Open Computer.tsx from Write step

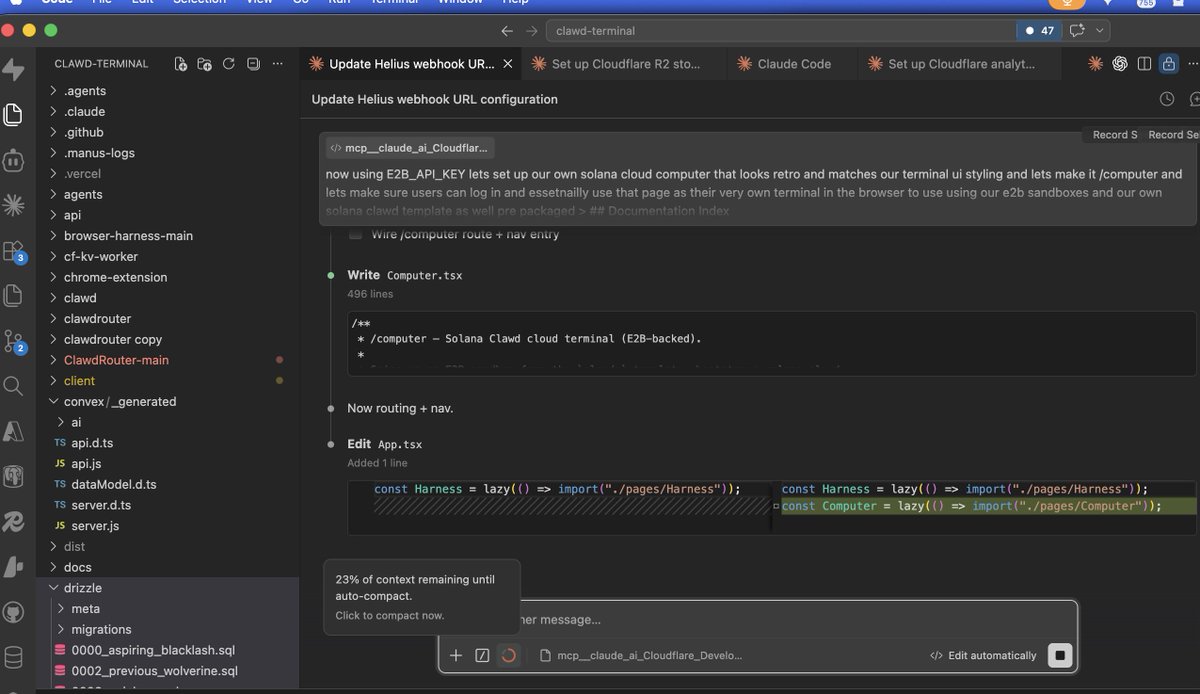[424, 275]
